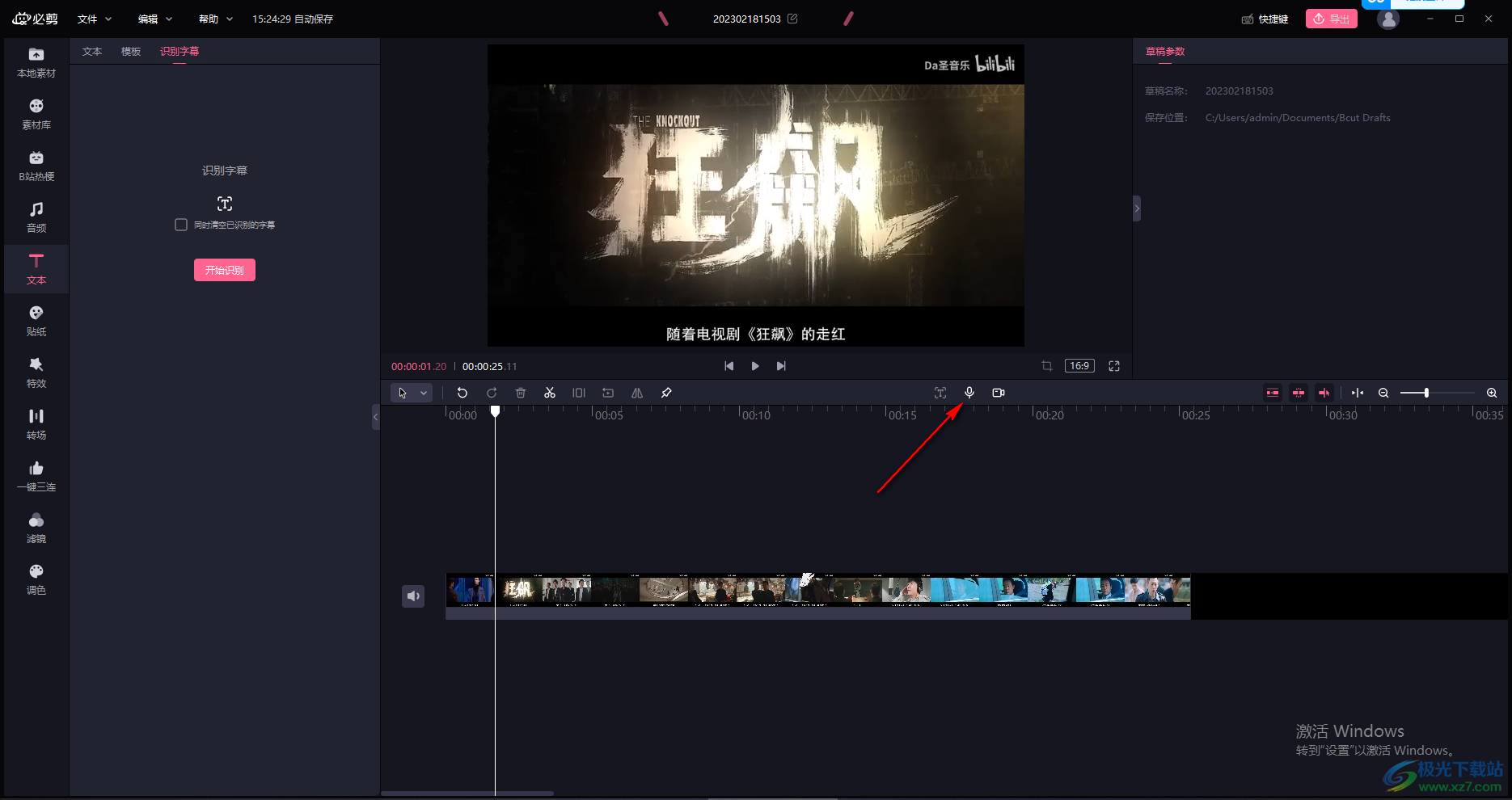
Task: Click the user avatar icon
Action: 1388,19
